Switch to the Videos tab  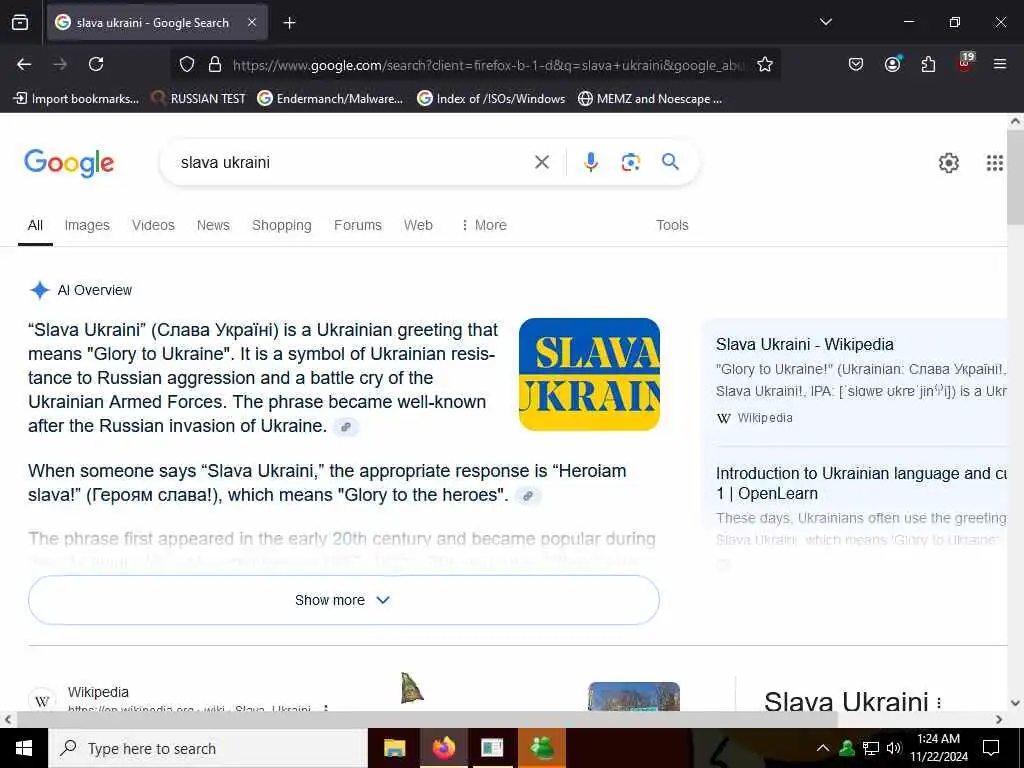coord(153,225)
